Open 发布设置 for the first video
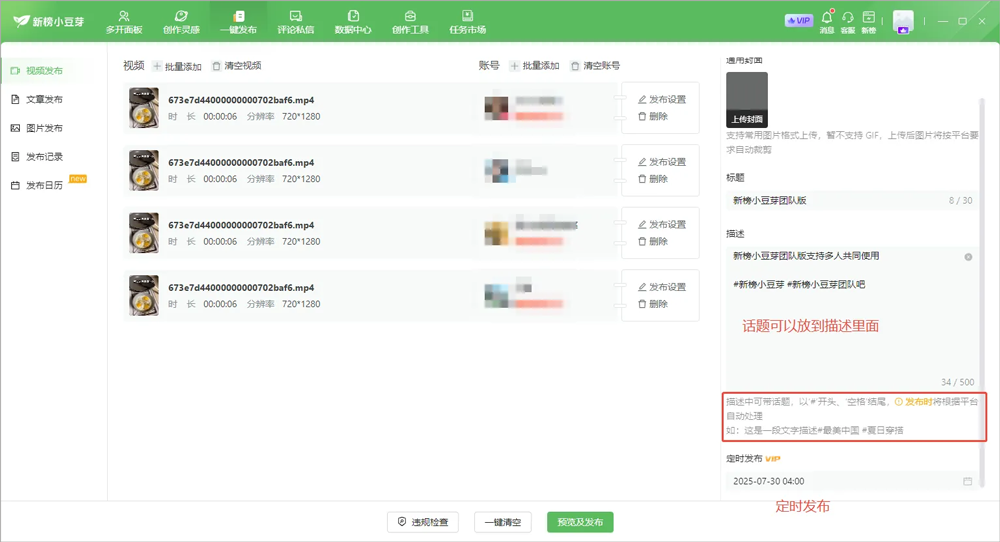 662,100
